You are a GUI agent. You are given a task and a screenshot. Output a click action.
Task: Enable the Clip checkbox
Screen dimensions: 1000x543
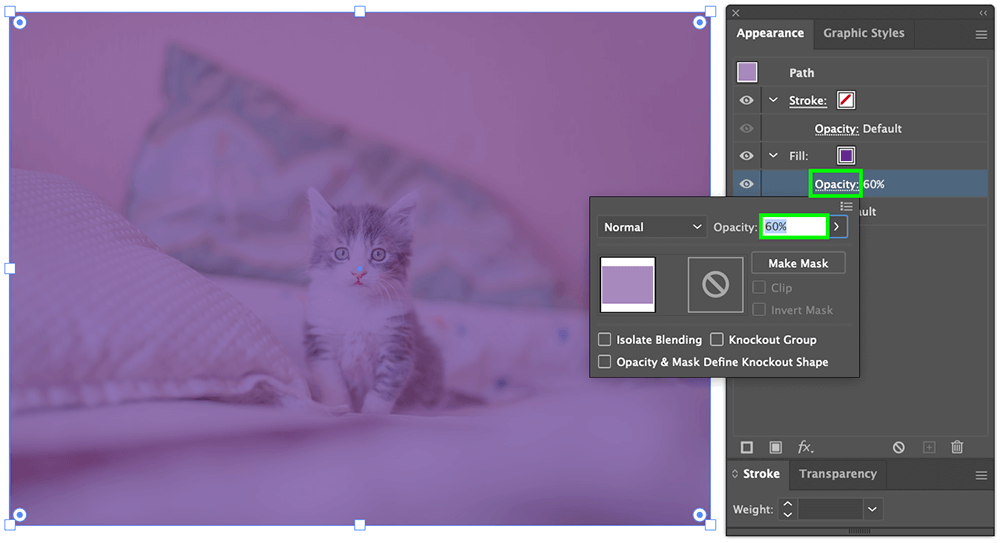(x=759, y=288)
